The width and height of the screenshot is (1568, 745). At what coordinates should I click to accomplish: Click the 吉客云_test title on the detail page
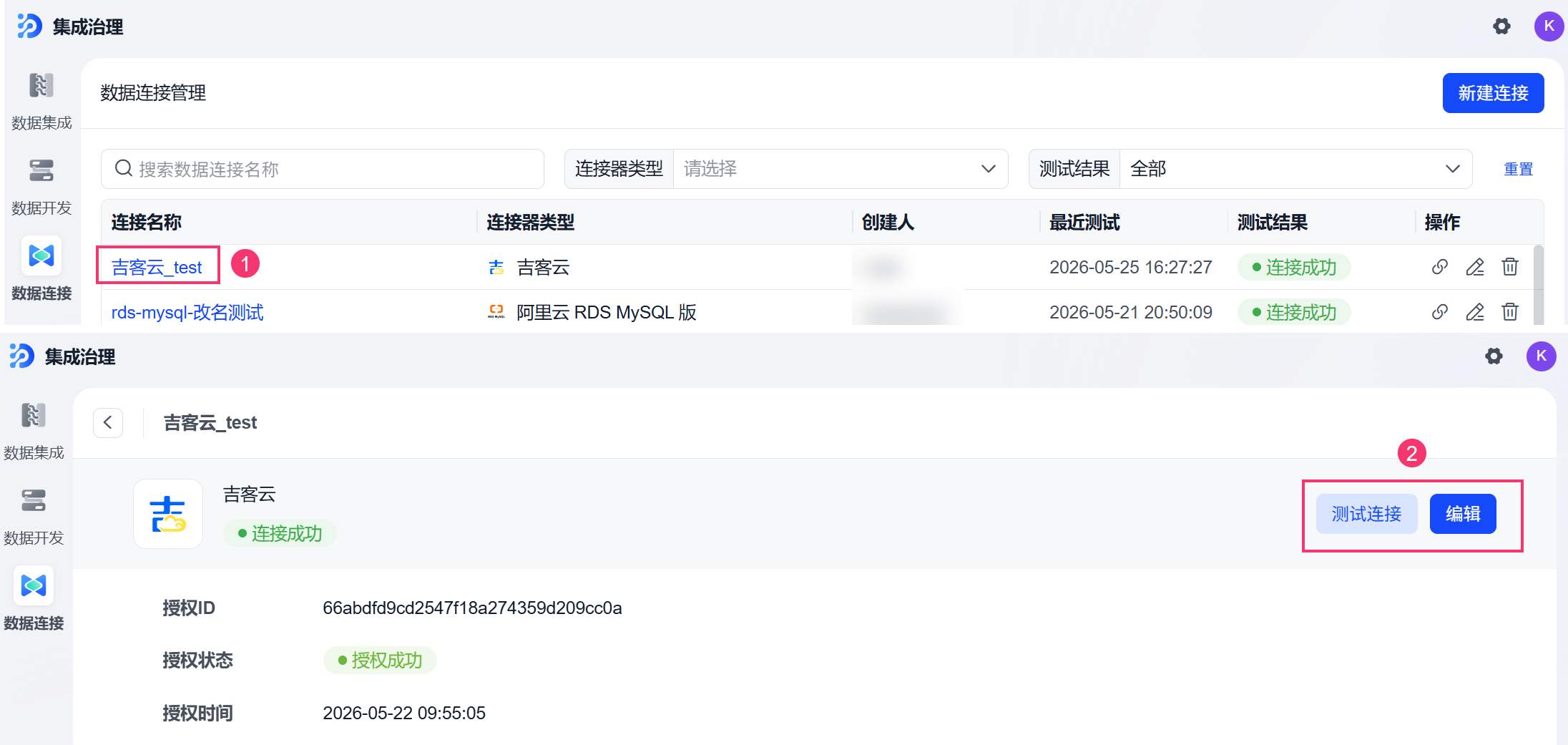tap(210, 422)
